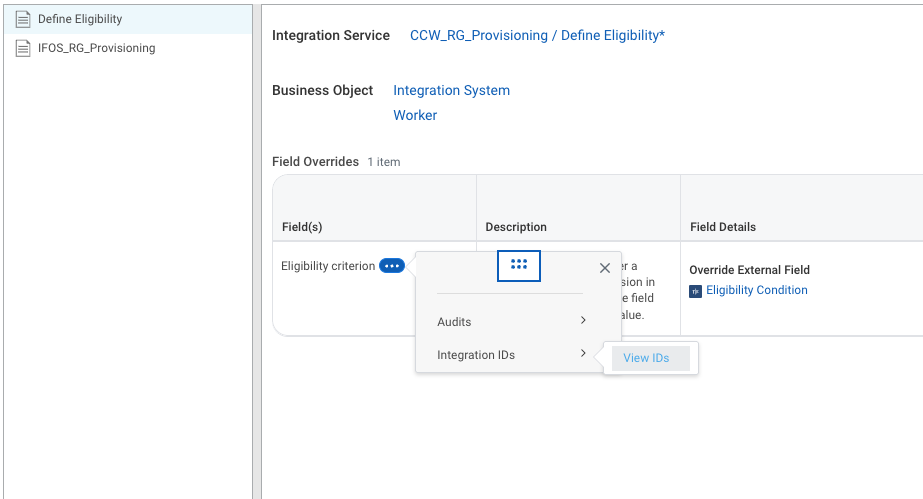
Task: Open the Integration System business object link
Action: point(451,90)
